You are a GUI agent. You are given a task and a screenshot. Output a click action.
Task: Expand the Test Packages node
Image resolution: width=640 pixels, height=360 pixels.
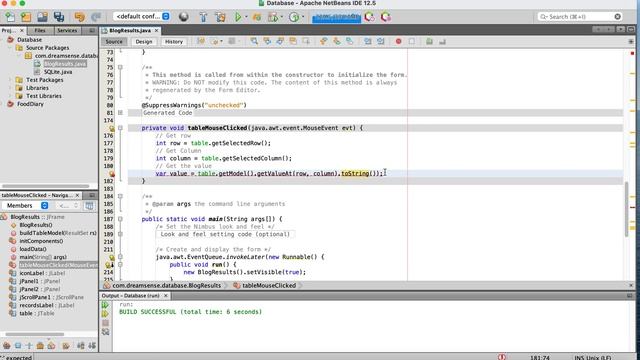tap(11, 80)
